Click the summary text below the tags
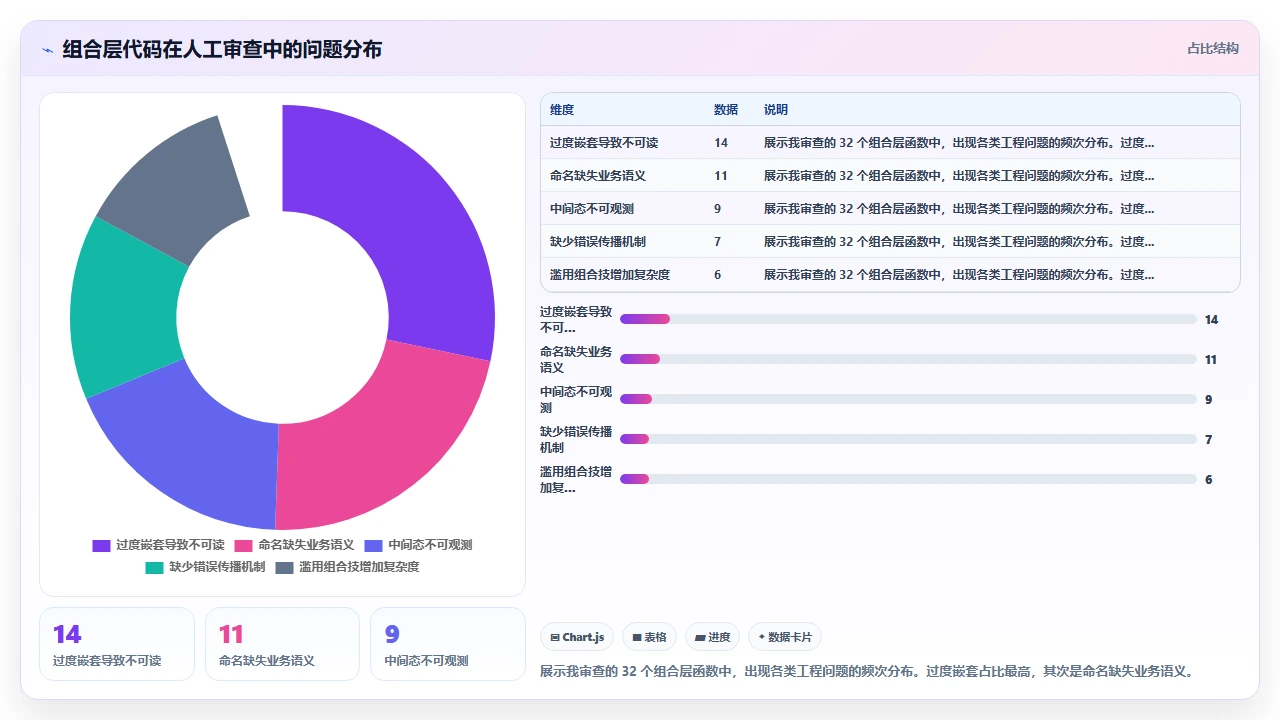The image size is (1280, 720). tap(866, 671)
